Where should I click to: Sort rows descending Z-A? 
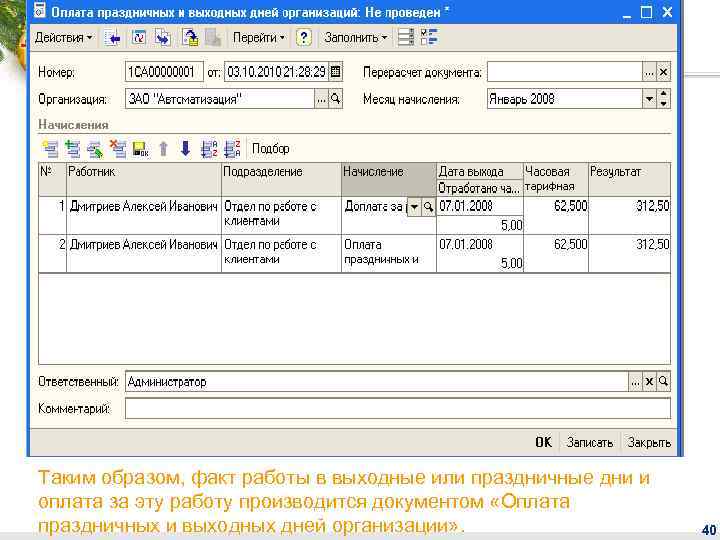pos(232,149)
